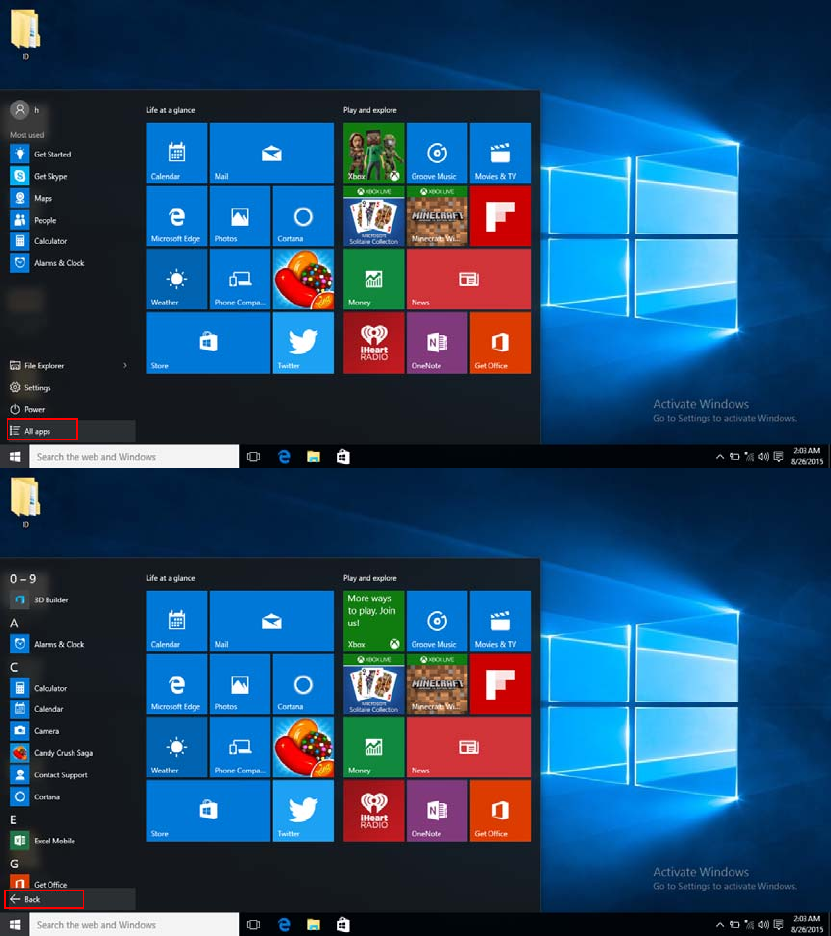The height and width of the screenshot is (936, 831).
Task: Show hidden tray icons in bottom screenshot
Action: [x=720, y=925]
